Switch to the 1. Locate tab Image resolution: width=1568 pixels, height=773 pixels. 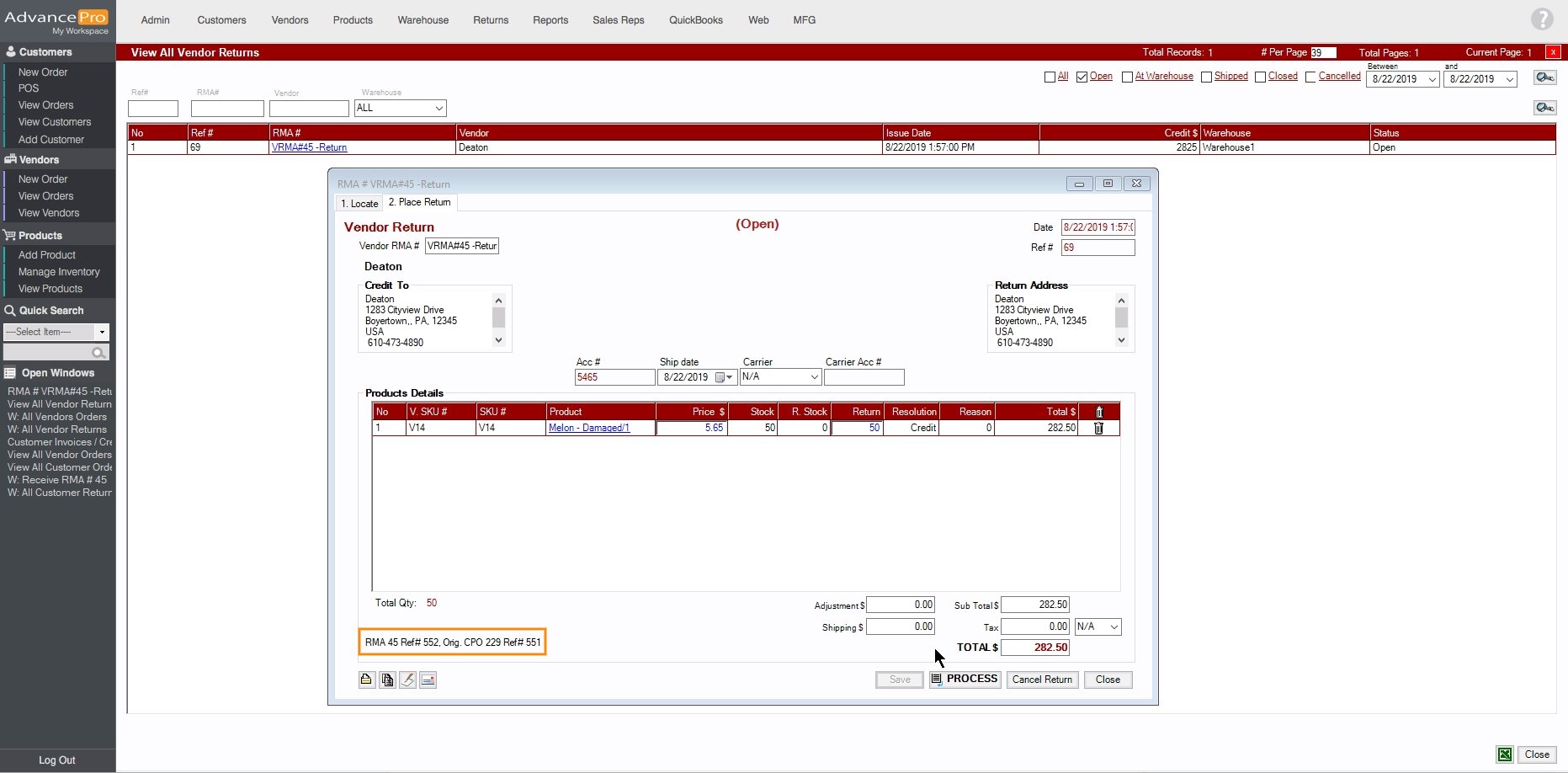(x=359, y=203)
